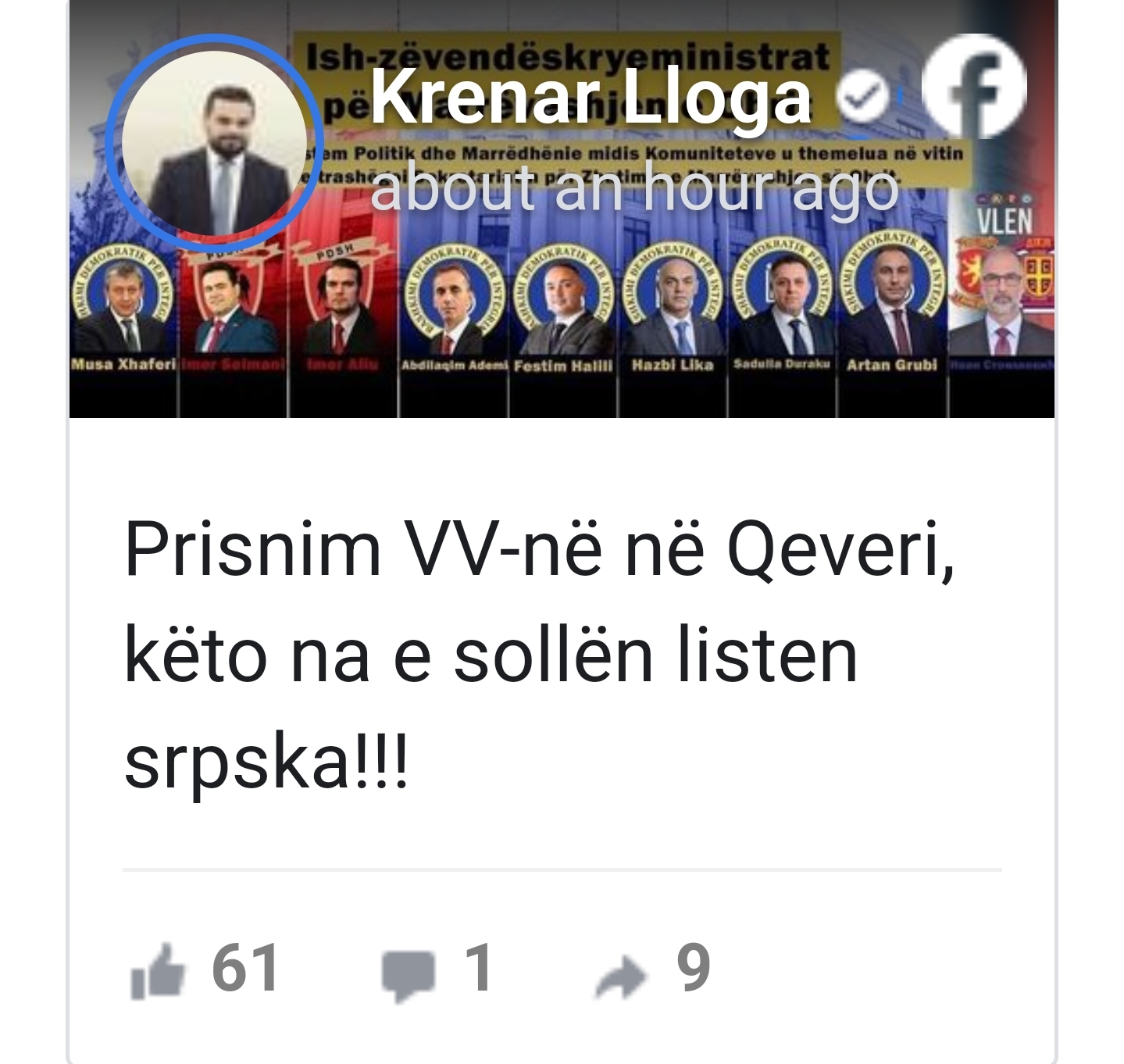Click the 1 comment count

(478, 969)
